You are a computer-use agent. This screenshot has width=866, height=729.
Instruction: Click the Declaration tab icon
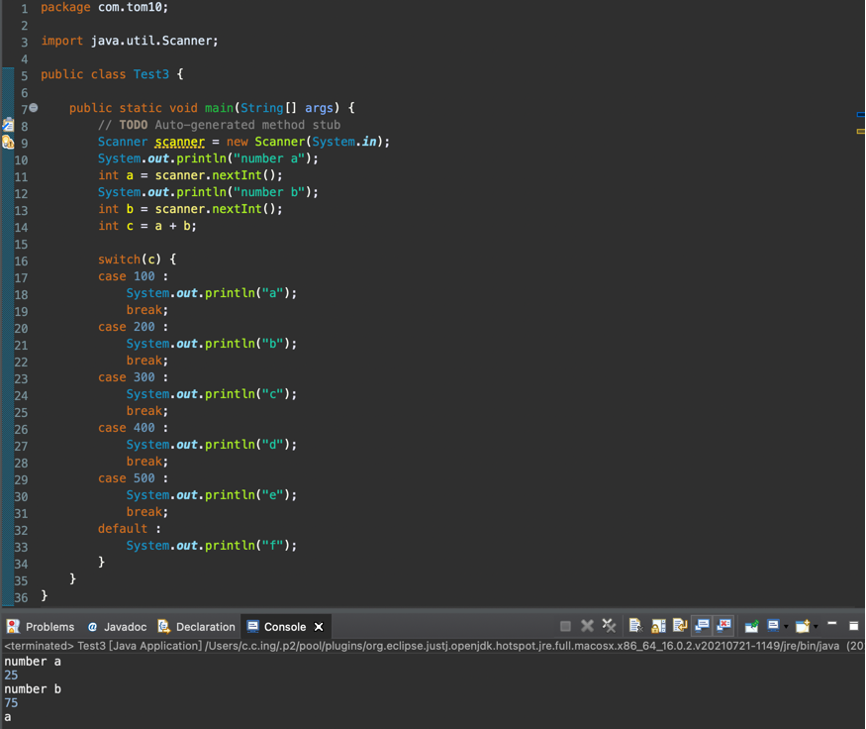pyautogui.click(x=163, y=626)
